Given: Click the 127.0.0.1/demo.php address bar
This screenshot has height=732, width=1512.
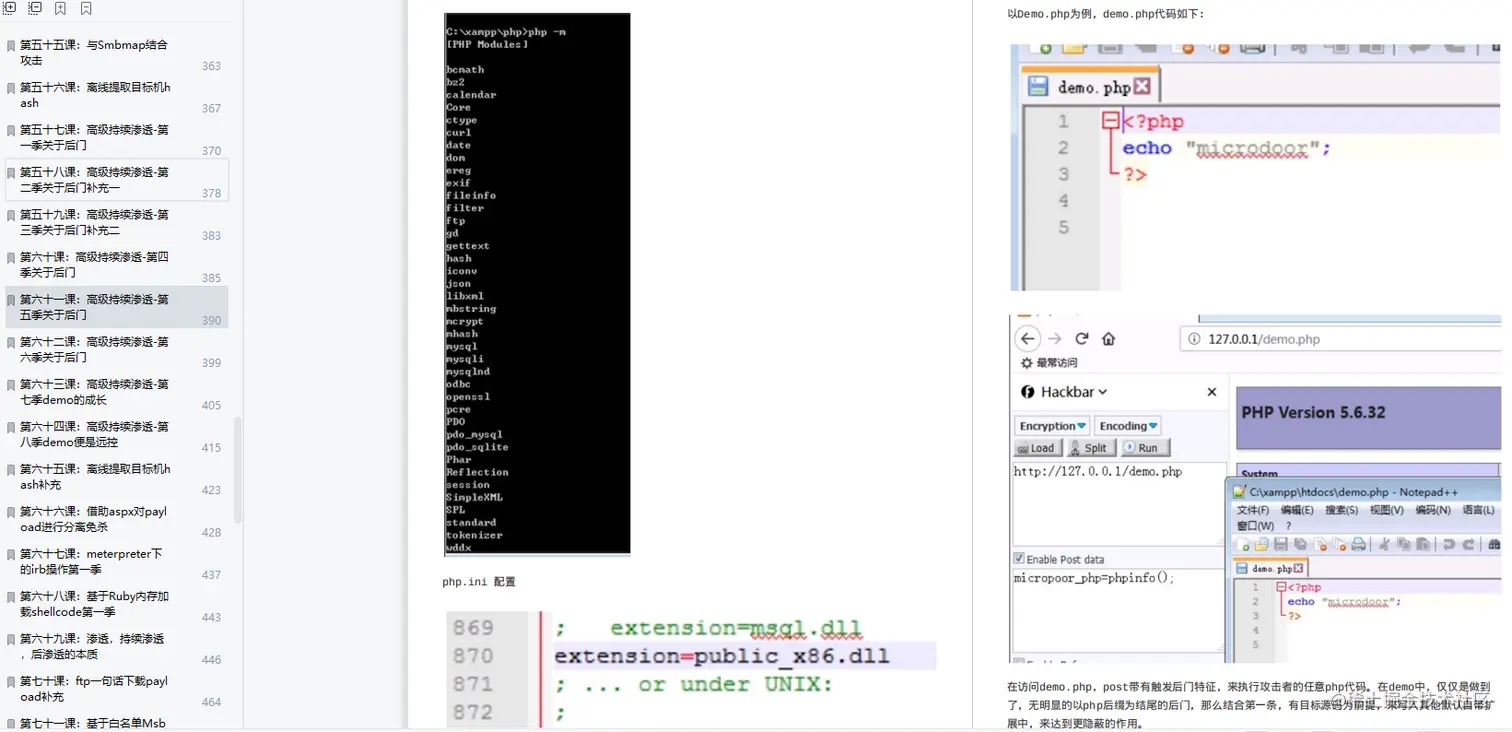Looking at the screenshot, I should [1340, 339].
